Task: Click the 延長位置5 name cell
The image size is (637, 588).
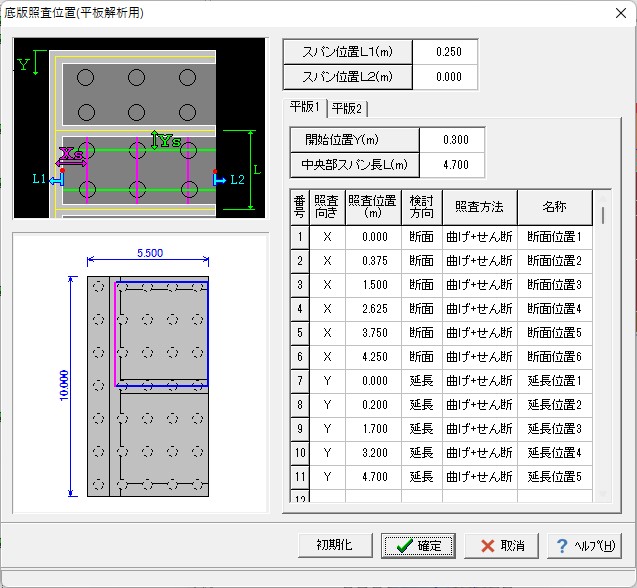Action: pos(555,477)
